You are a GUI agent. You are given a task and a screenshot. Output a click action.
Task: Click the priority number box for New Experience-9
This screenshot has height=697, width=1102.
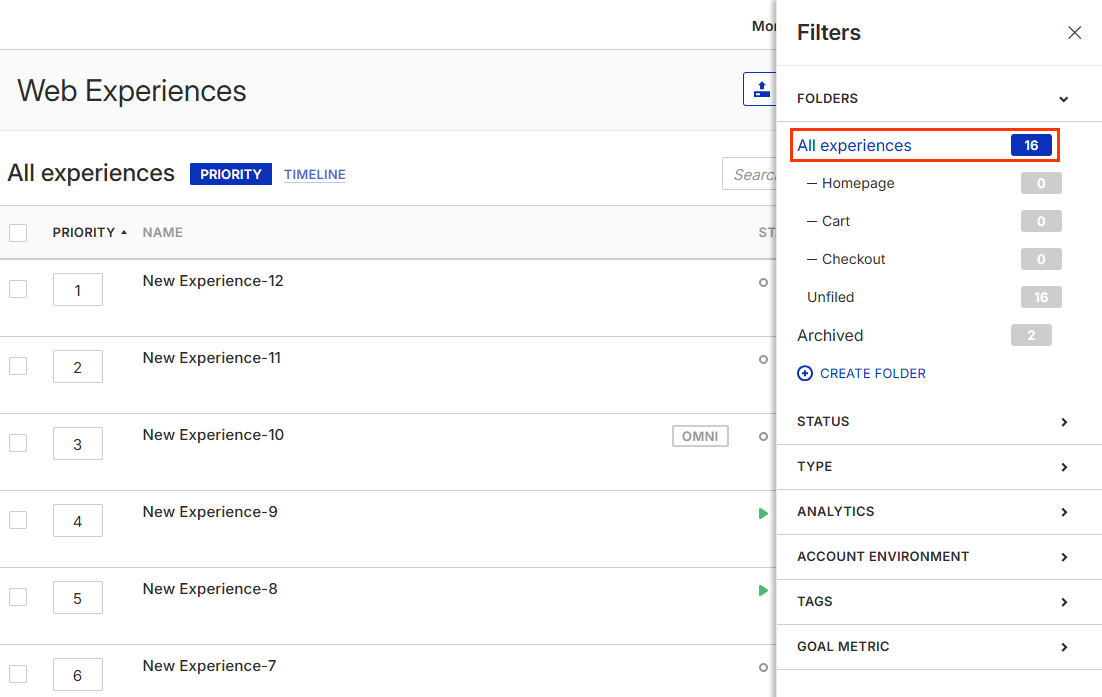coord(78,521)
